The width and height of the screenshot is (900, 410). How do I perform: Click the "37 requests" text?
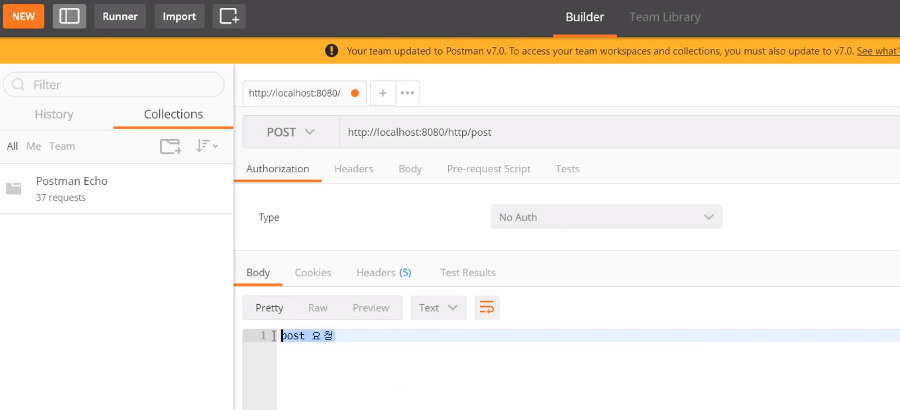(60, 198)
